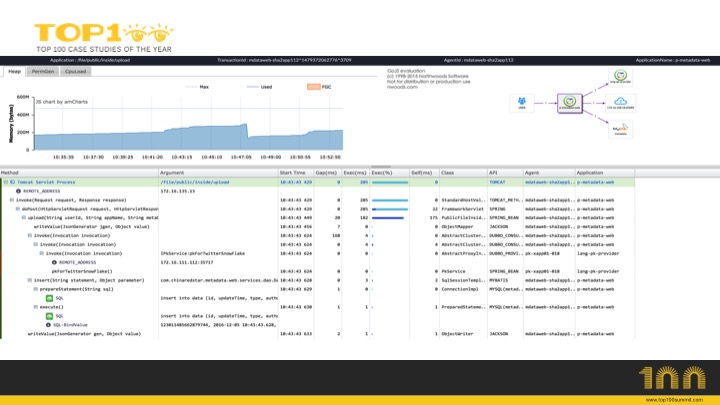This screenshot has height=405, width=720.
Task: Select the cloud node in the topology map
Action: click(620, 103)
